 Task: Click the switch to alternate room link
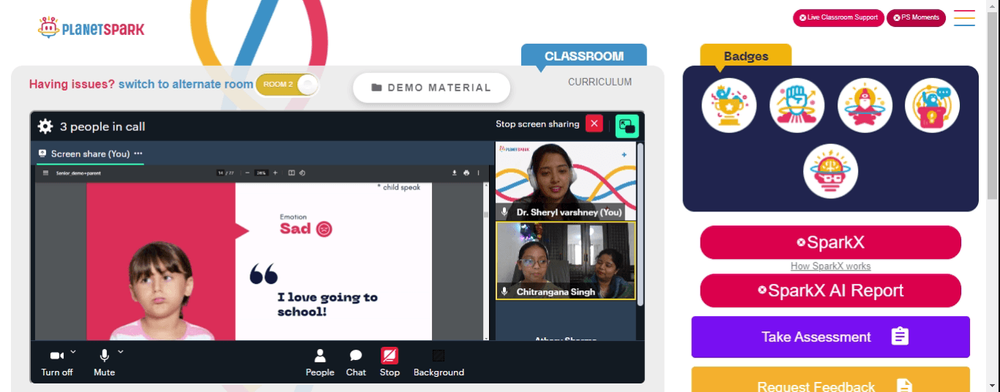(x=186, y=84)
